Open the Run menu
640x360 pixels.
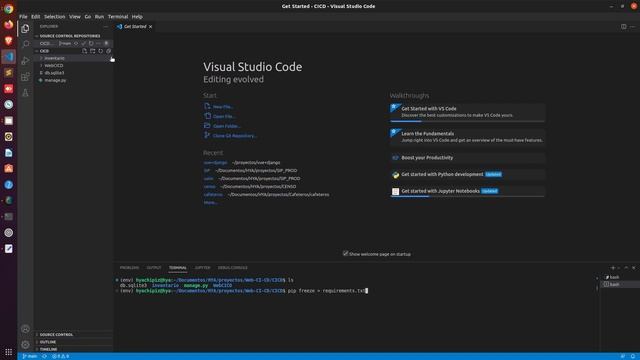point(99,17)
